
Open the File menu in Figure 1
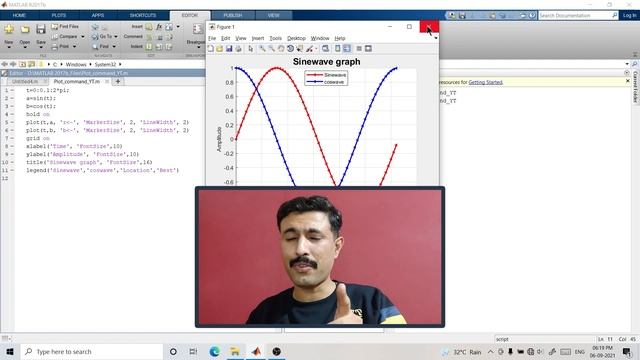(x=212, y=38)
